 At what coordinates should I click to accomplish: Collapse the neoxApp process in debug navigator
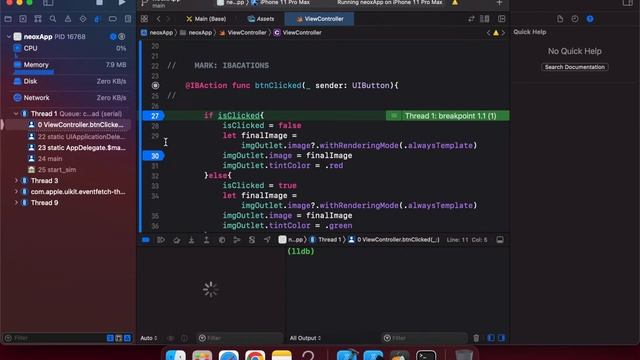[x=9, y=36]
